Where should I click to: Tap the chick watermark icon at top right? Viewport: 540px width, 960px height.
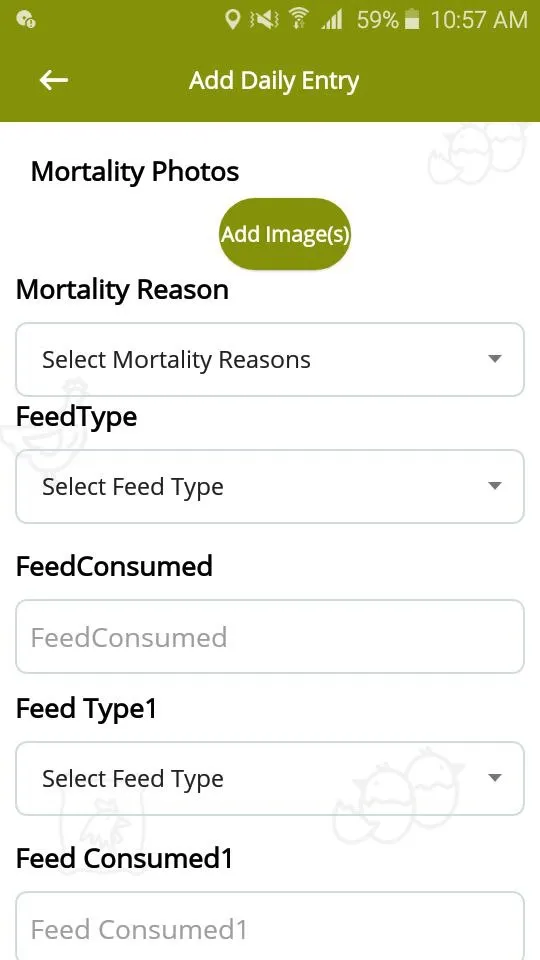tap(475, 153)
